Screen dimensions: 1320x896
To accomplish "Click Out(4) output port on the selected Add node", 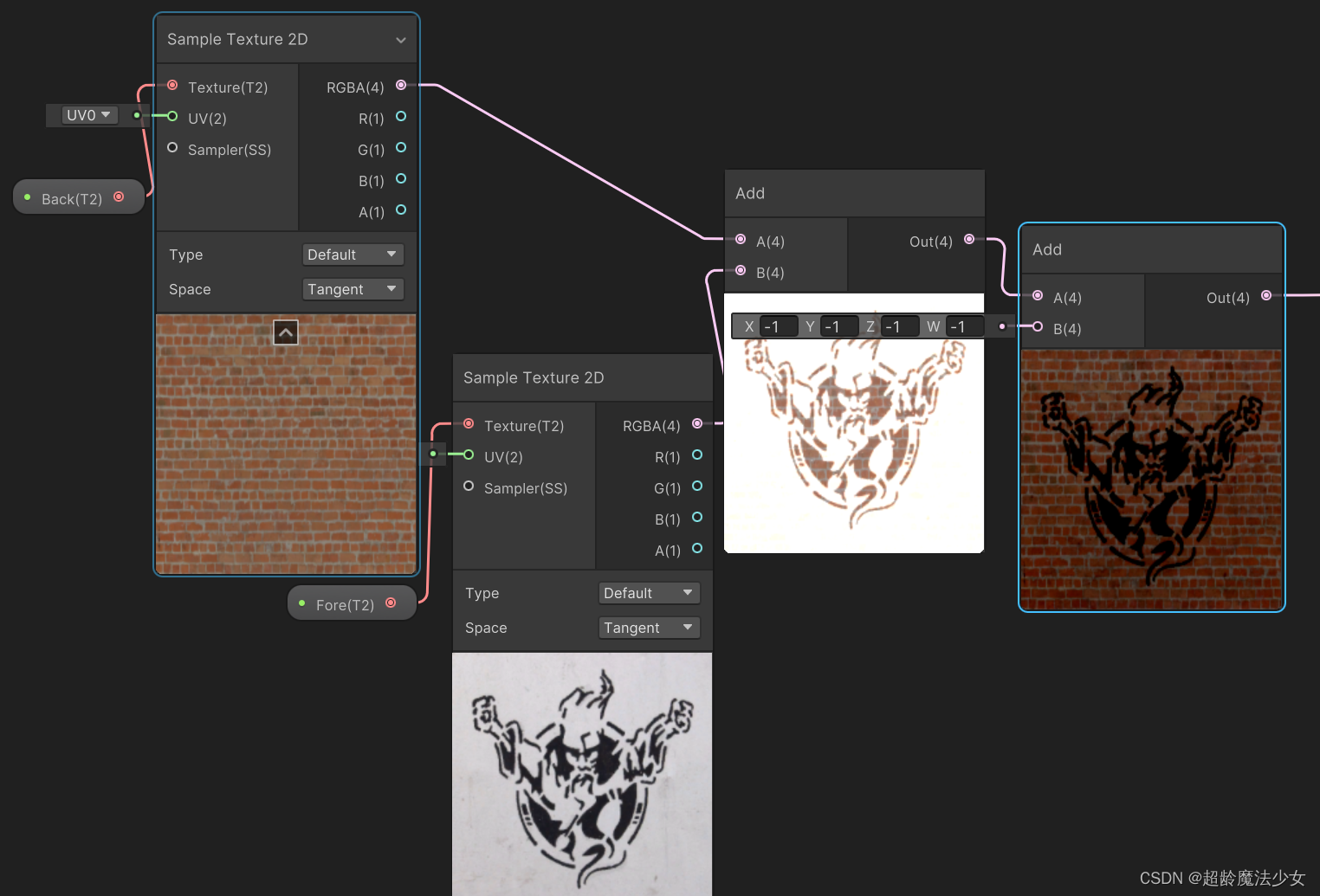I will [1266, 295].
